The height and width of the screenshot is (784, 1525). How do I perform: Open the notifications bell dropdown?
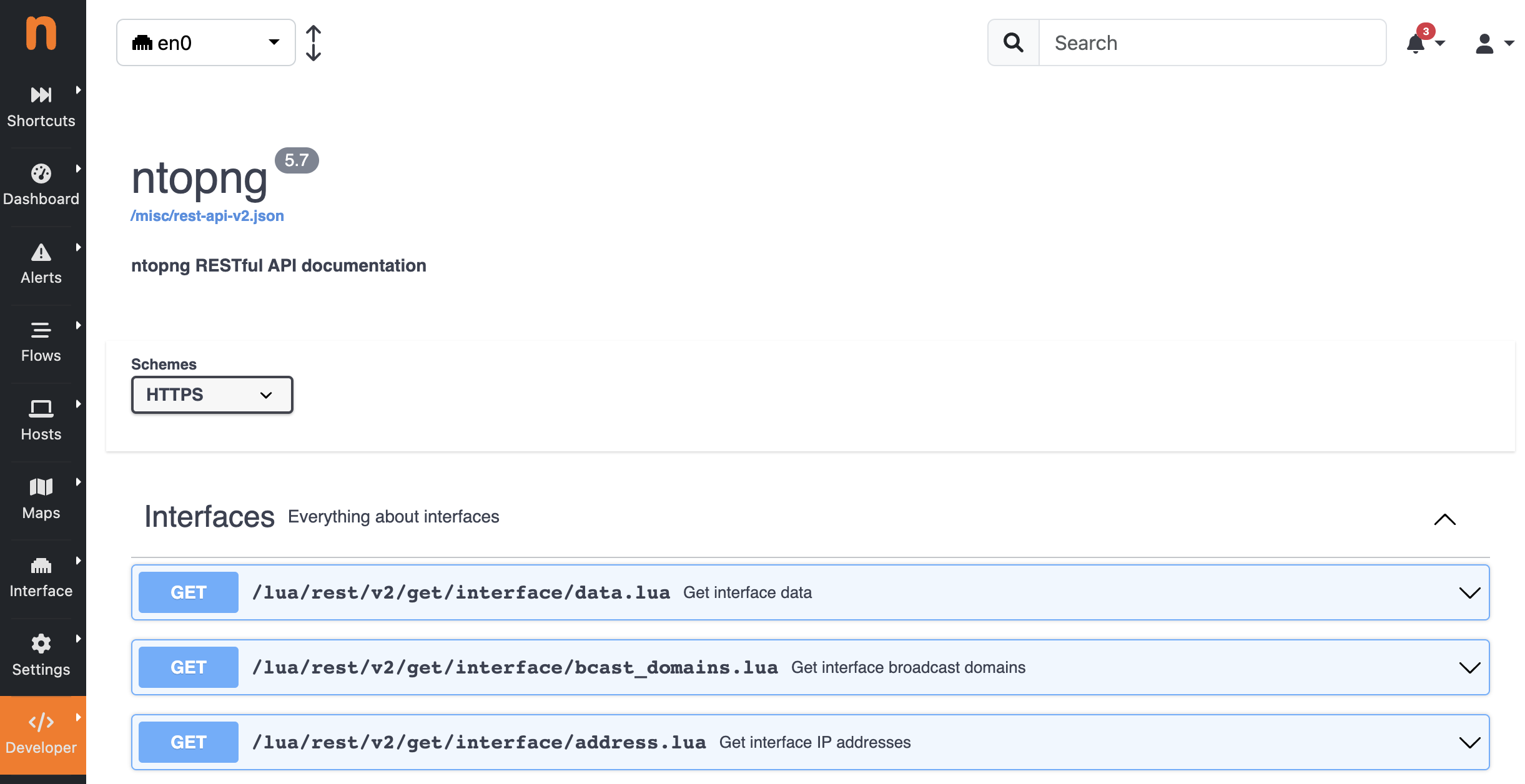pos(1425,43)
